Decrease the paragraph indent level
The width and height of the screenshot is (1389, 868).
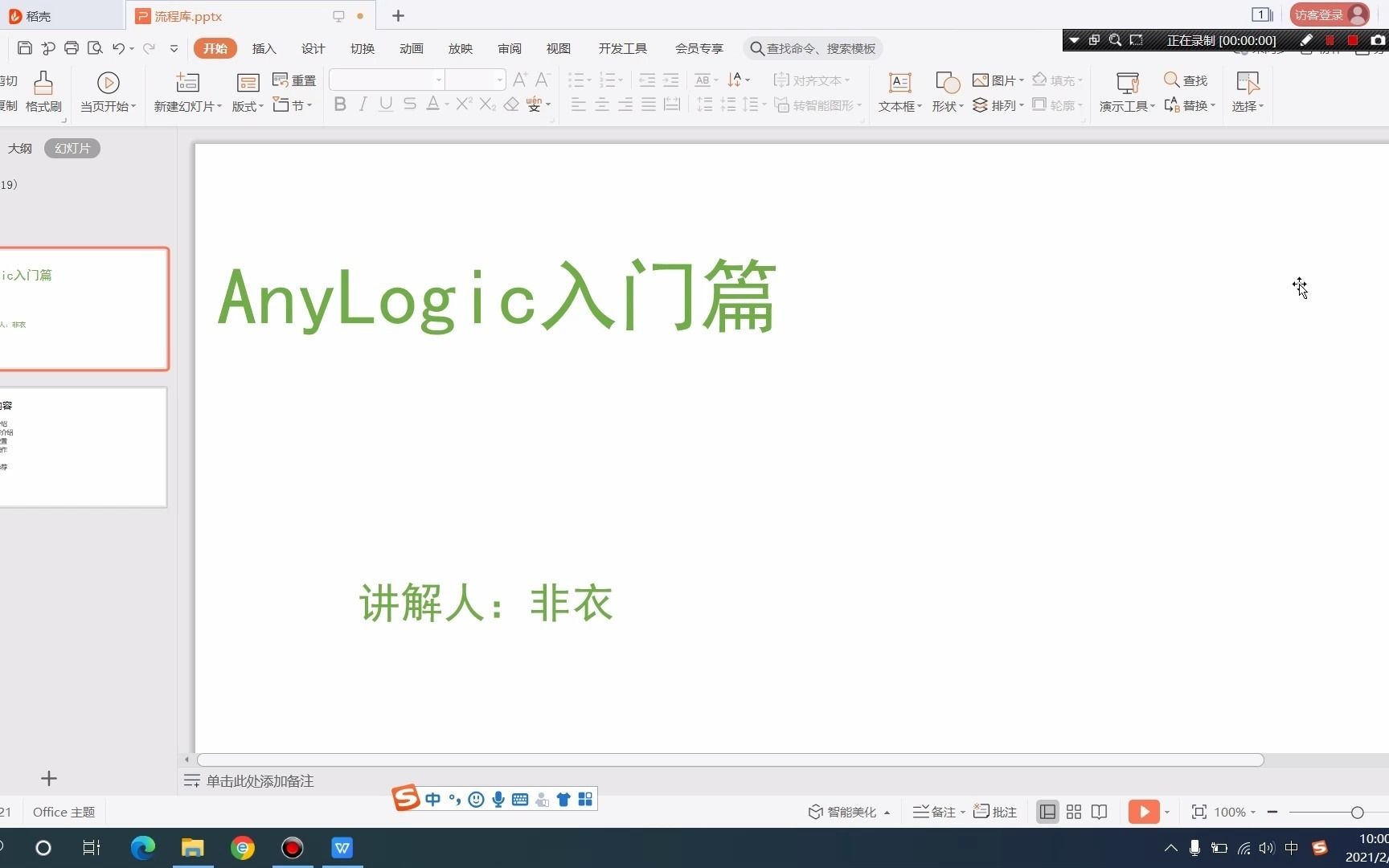pyautogui.click(x=647, y=80)
